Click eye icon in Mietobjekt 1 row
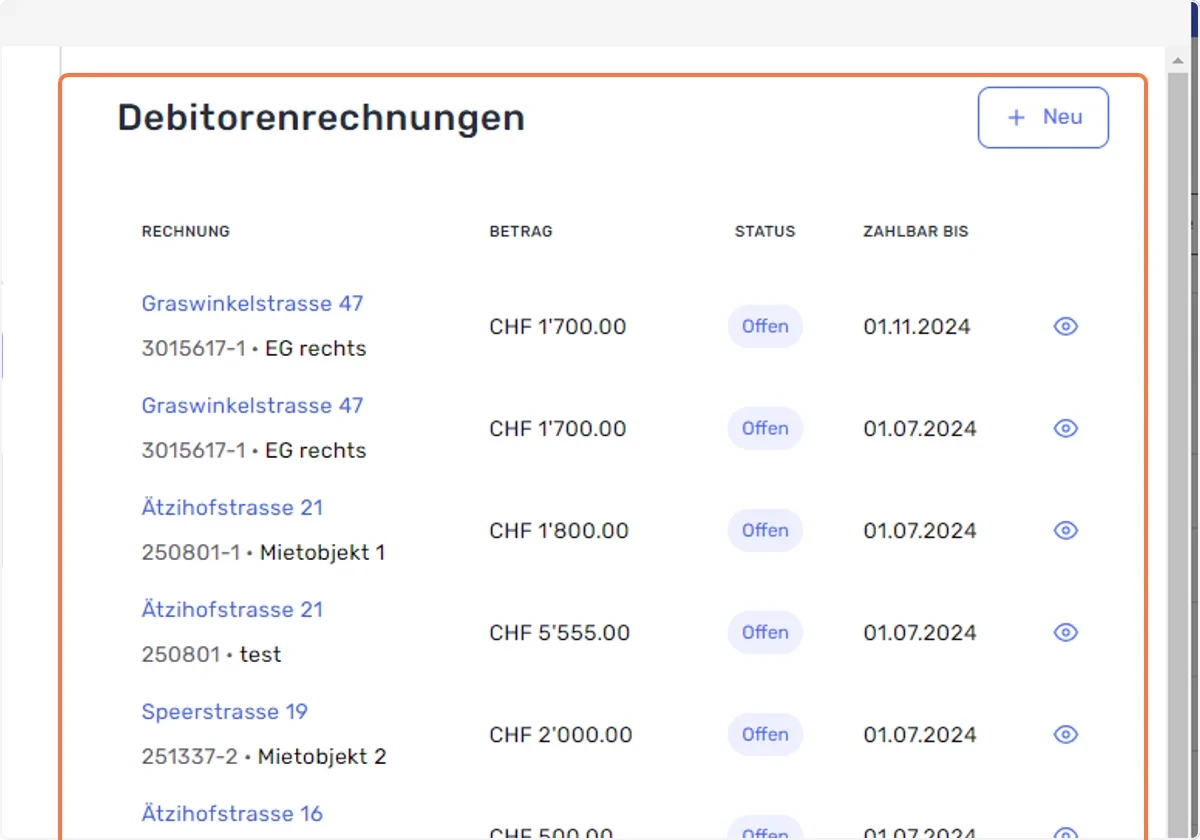 pos(1066,530)
